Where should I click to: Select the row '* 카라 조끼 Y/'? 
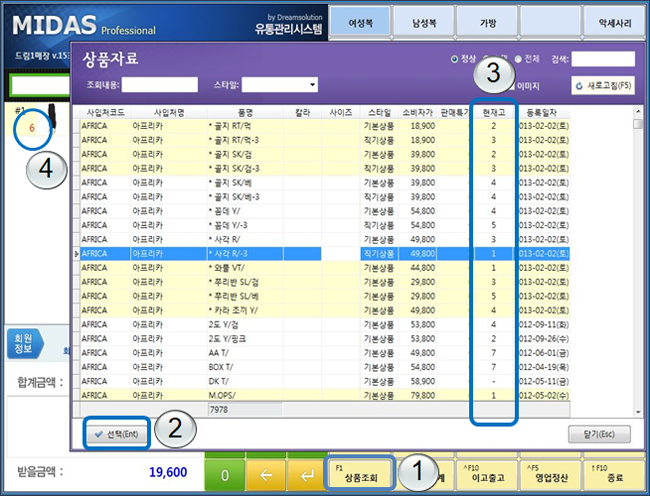[x=325, y=310]
